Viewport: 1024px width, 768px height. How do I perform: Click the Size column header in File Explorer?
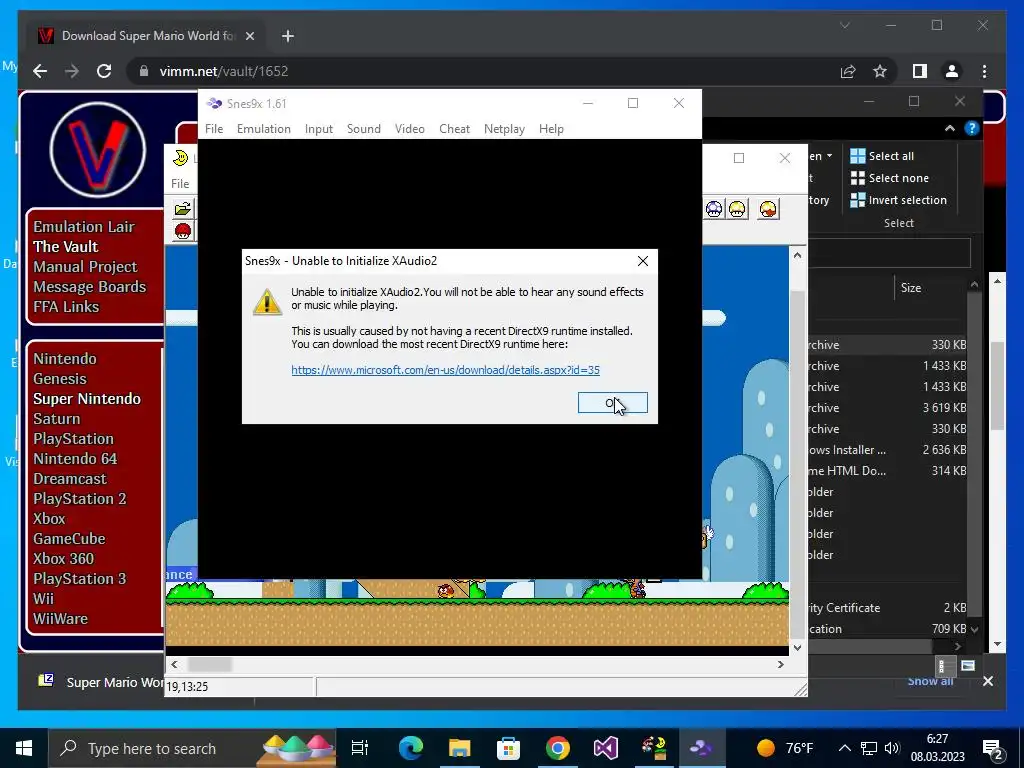[x=911, y=287]
